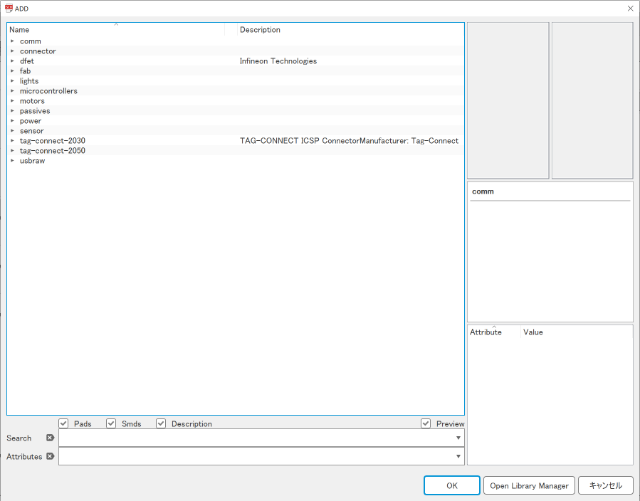Select the passives library row
The width and height of the screenshot is (640, 501).
click(235, 111)
